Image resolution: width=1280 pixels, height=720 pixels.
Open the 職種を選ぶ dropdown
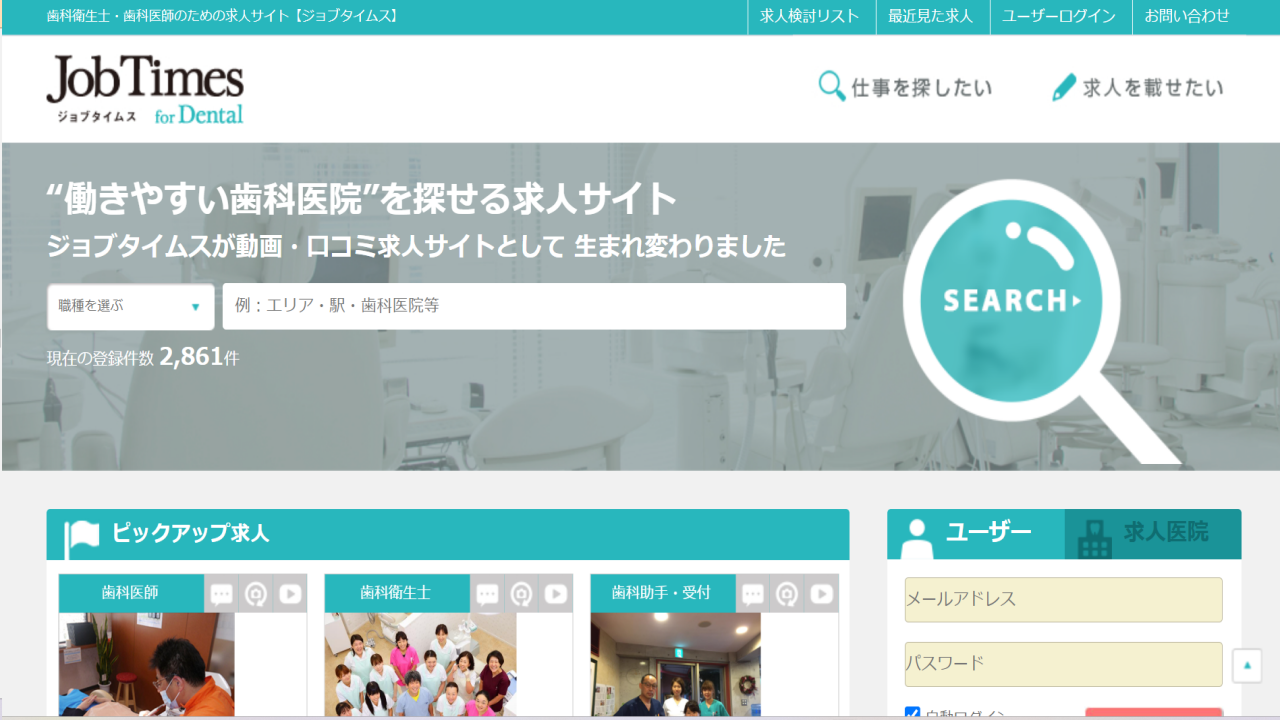(130, 306)
